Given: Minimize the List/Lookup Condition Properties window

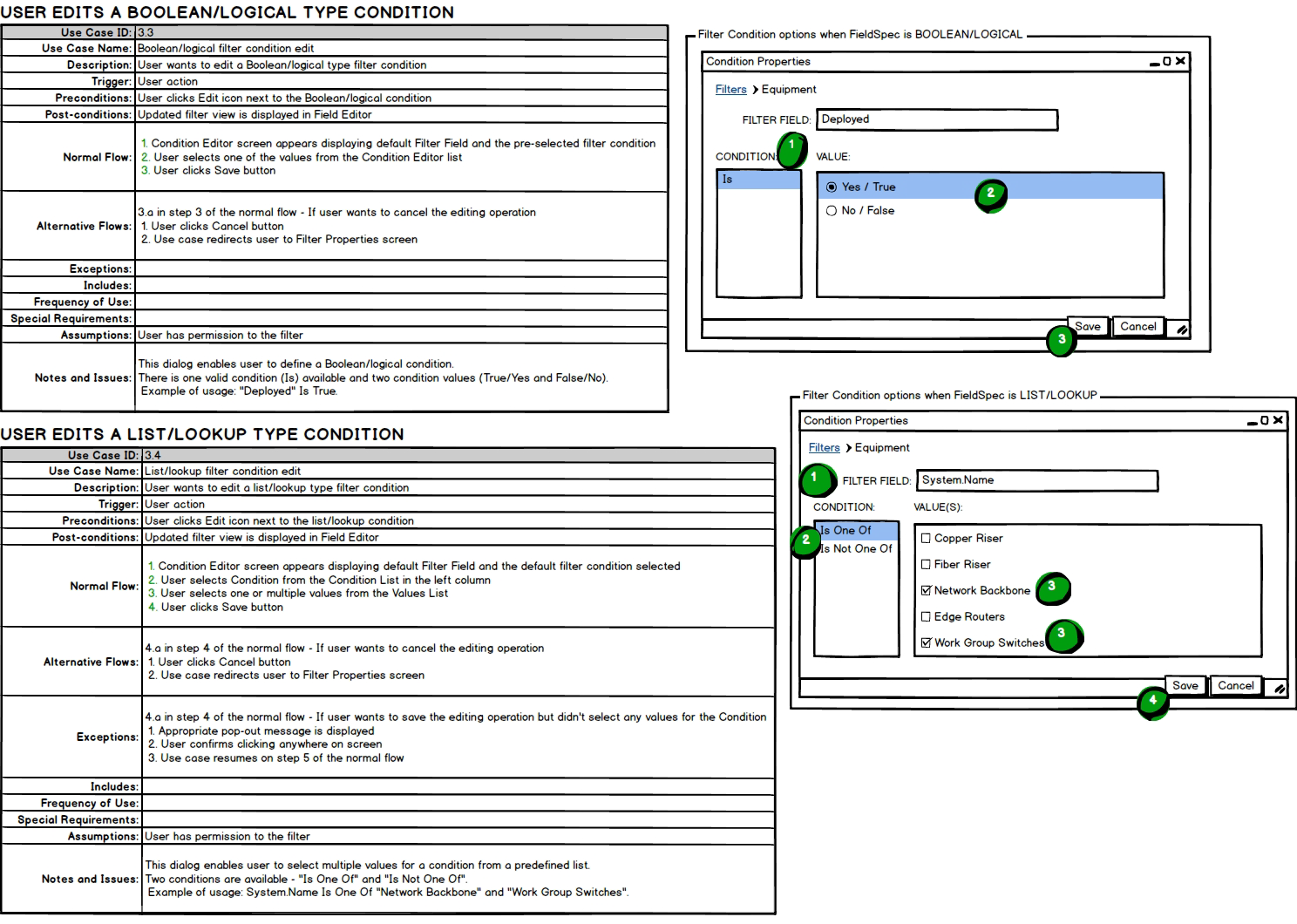Looking at the screenshot, I should (x=1253, y=423).
